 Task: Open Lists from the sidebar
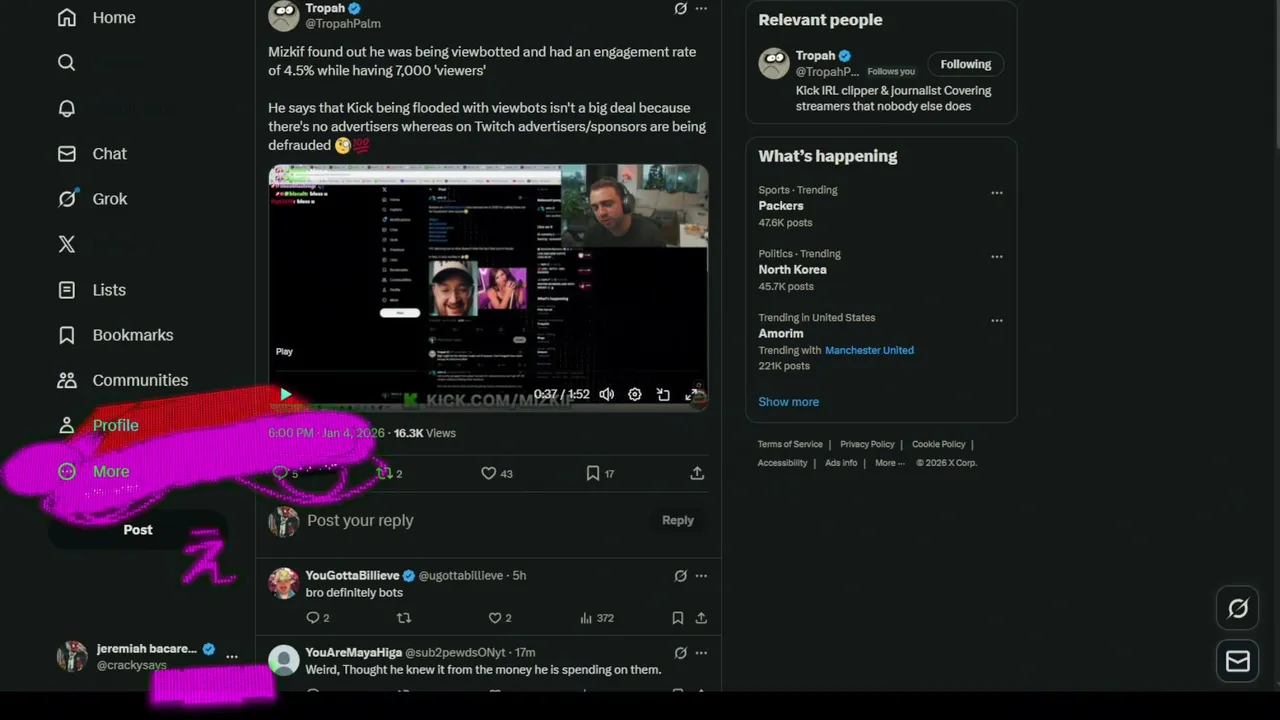pyautogui.click(x=92, y=290)
